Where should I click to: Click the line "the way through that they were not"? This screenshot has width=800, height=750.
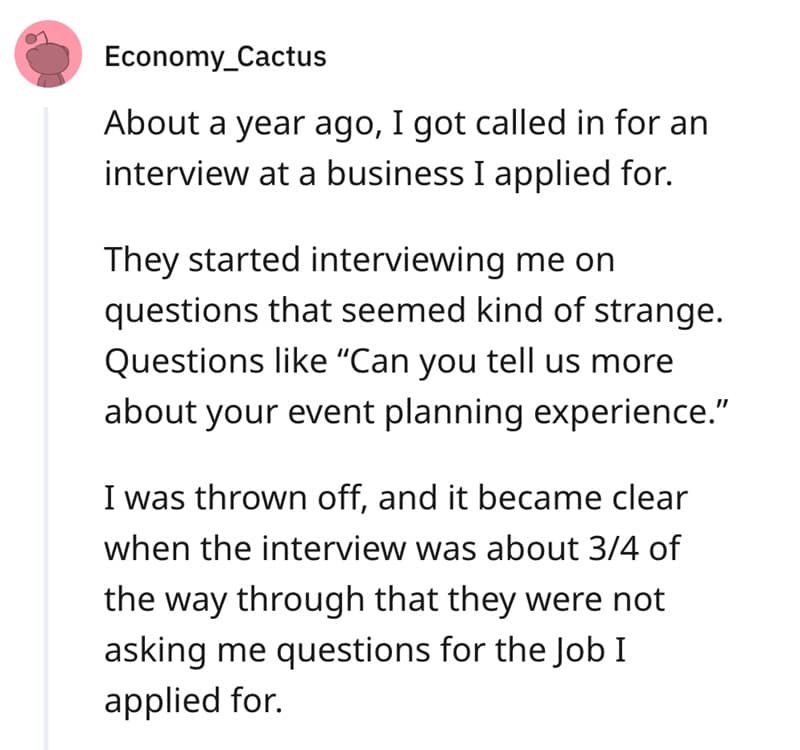[384, 600]
